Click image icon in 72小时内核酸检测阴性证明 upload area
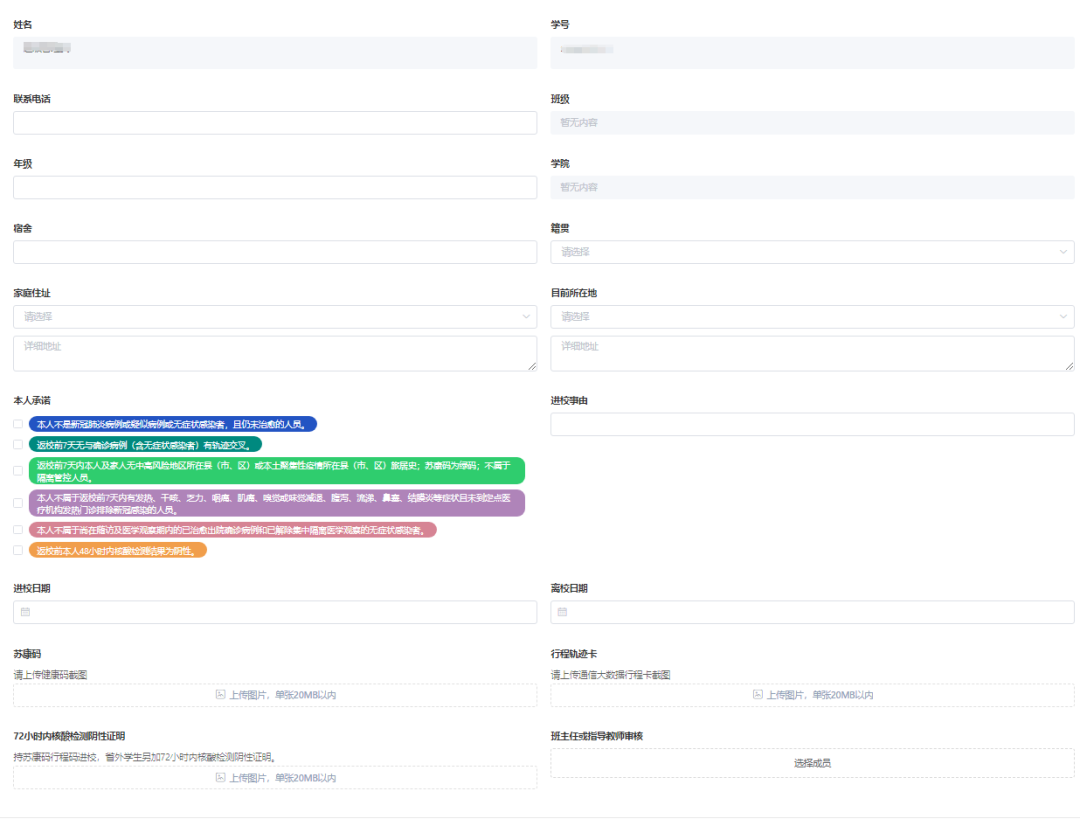Screen dimensions: 1080x819 [x=221, y=778]
